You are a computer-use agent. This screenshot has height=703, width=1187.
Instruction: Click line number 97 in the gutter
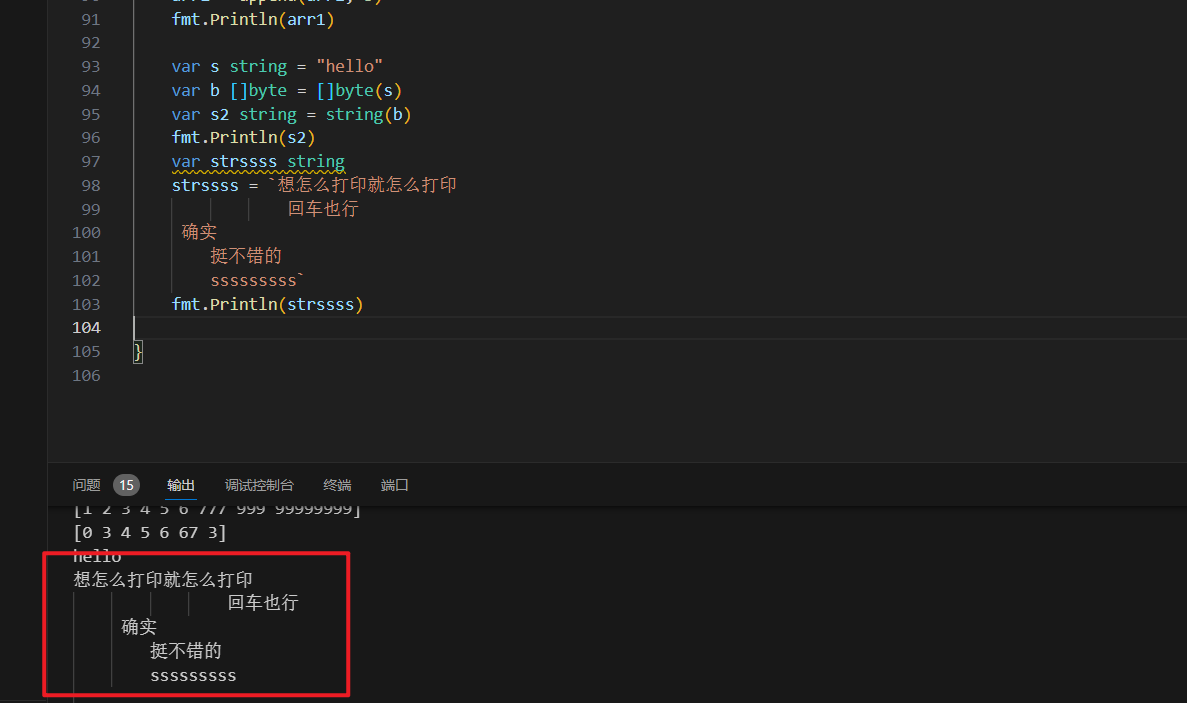(x=90, y=161)
